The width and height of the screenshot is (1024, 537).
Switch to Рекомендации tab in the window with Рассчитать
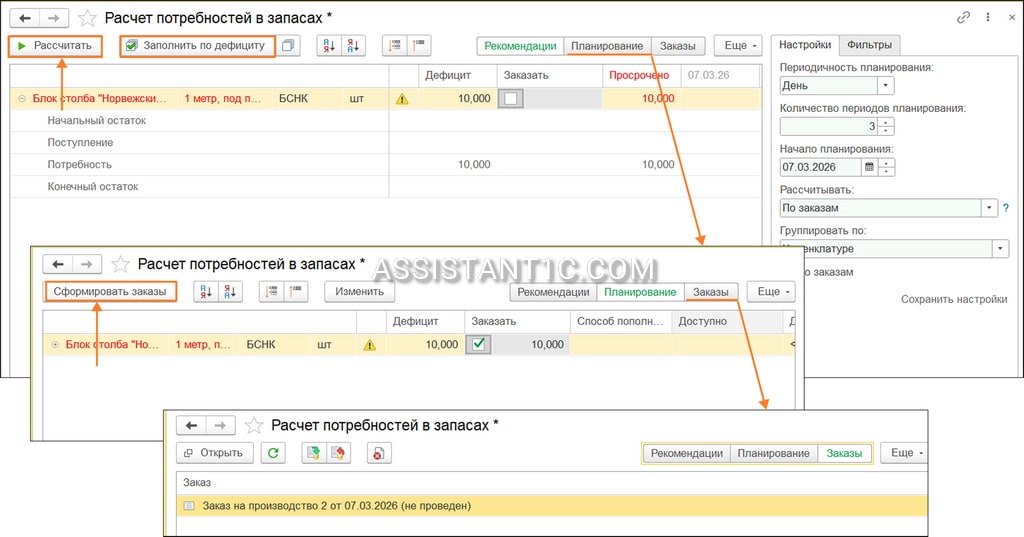click(520, 46)
